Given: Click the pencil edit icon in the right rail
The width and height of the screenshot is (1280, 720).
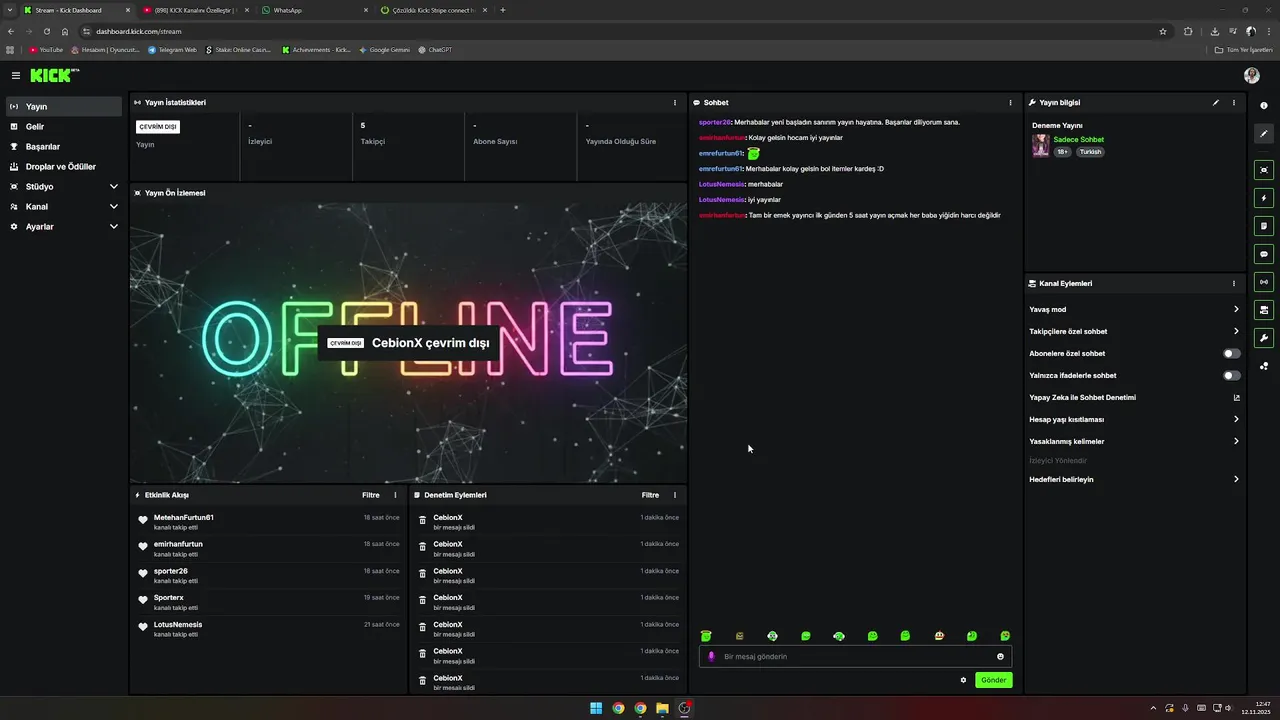Looking at the screenshot, I should tap(1264, 133).
